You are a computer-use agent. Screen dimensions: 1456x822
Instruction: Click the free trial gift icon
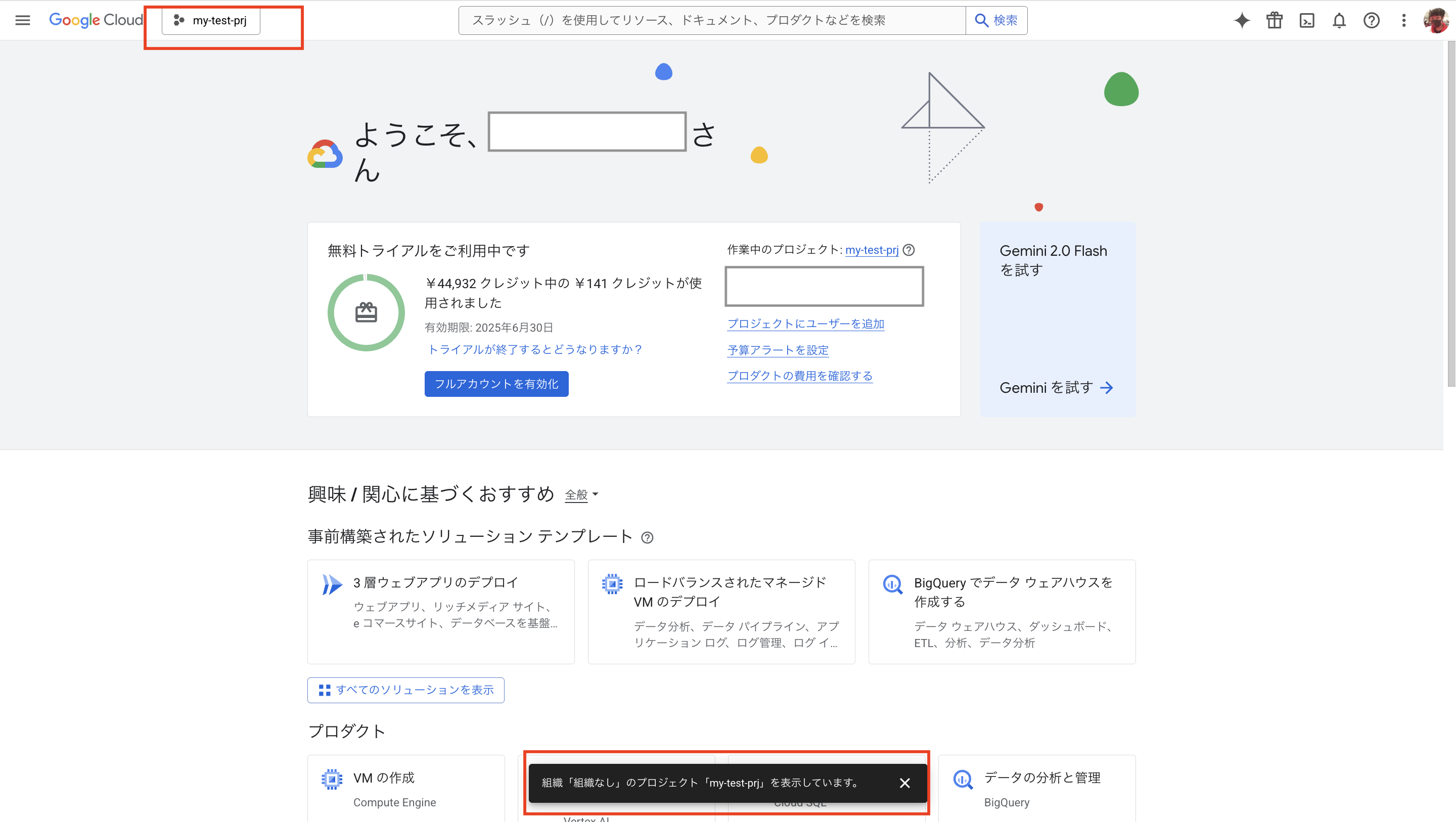point(1274,20)
